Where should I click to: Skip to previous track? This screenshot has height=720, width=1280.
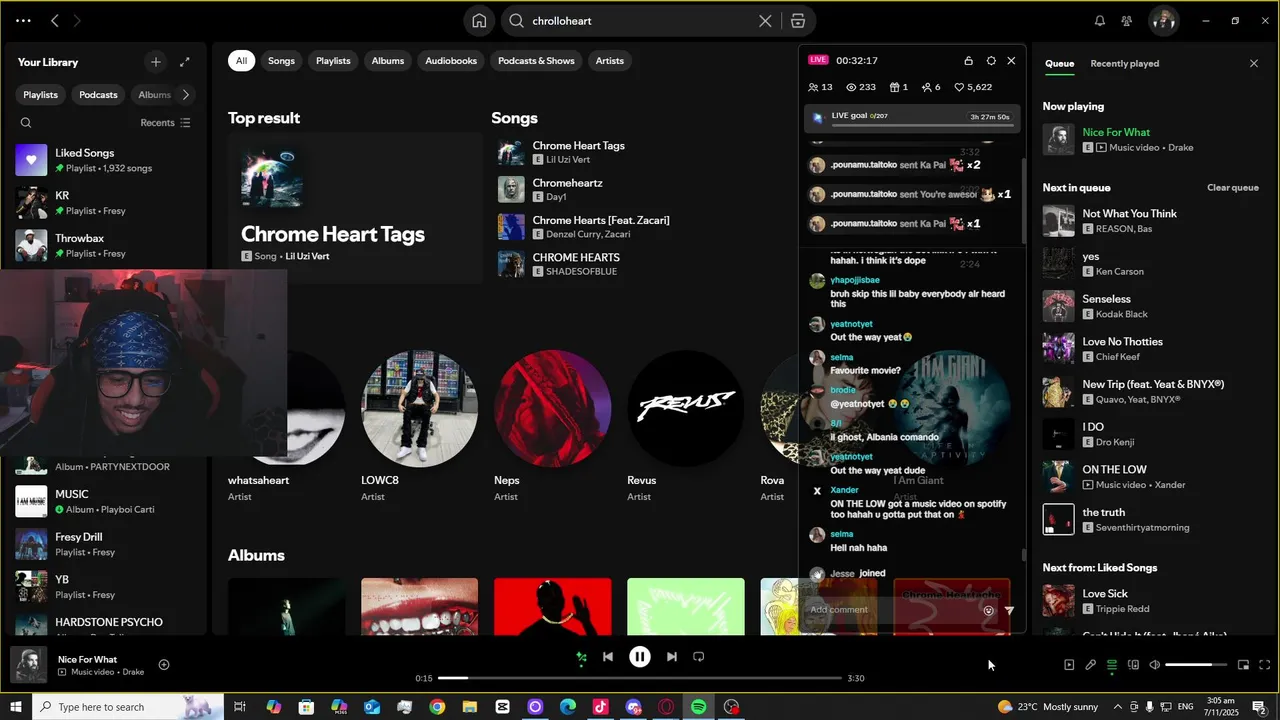coord(608,657)
